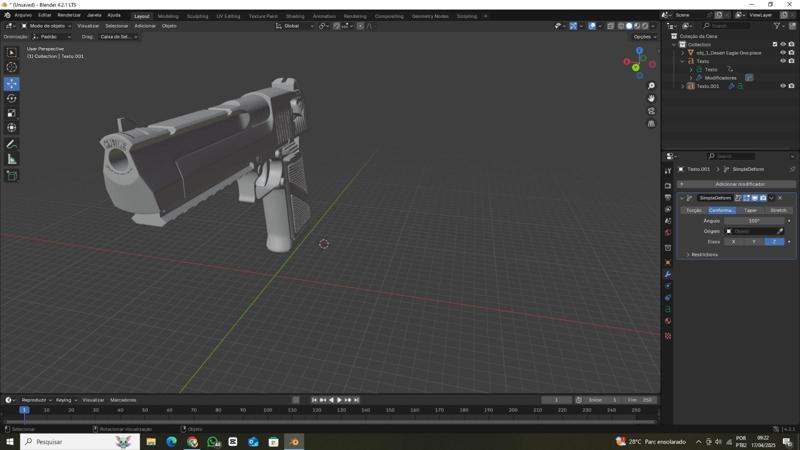Expand the Restrictions subpanel
The width and height of the screenshot is (800, 450).
click(703, 255)
